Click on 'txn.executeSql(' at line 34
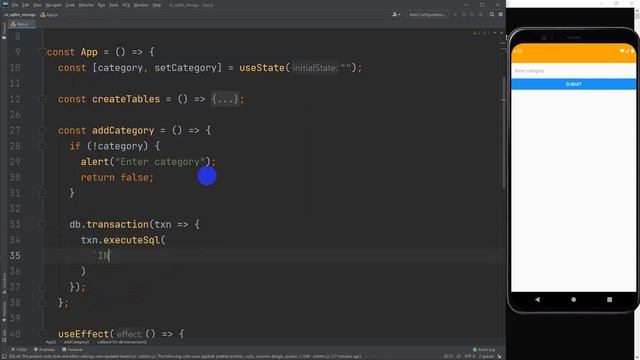The height and width of the screenshot is (360, 640). click(x=122, y=240)
